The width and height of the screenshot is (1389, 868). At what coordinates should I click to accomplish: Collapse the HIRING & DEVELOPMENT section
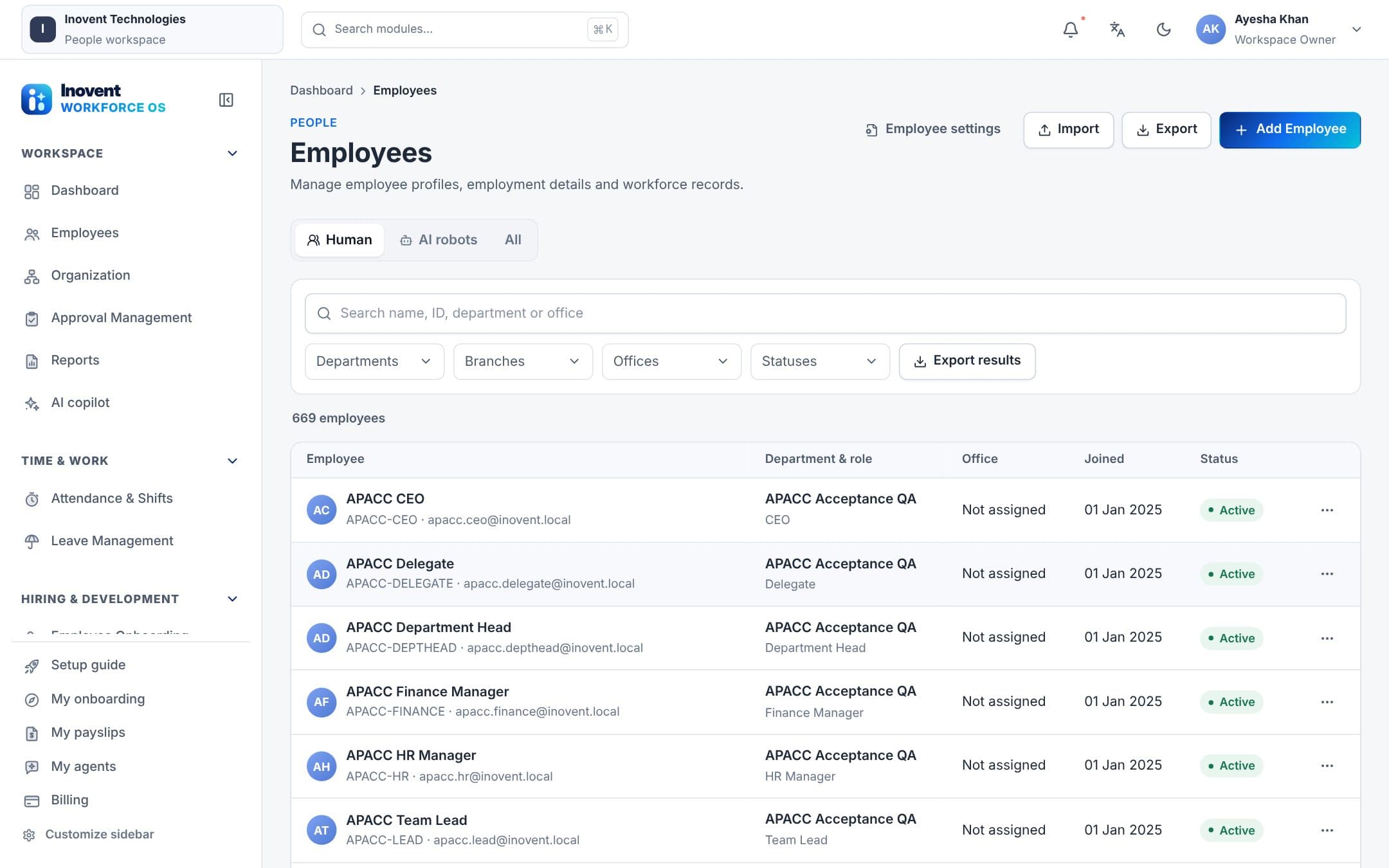click(233, 599)
